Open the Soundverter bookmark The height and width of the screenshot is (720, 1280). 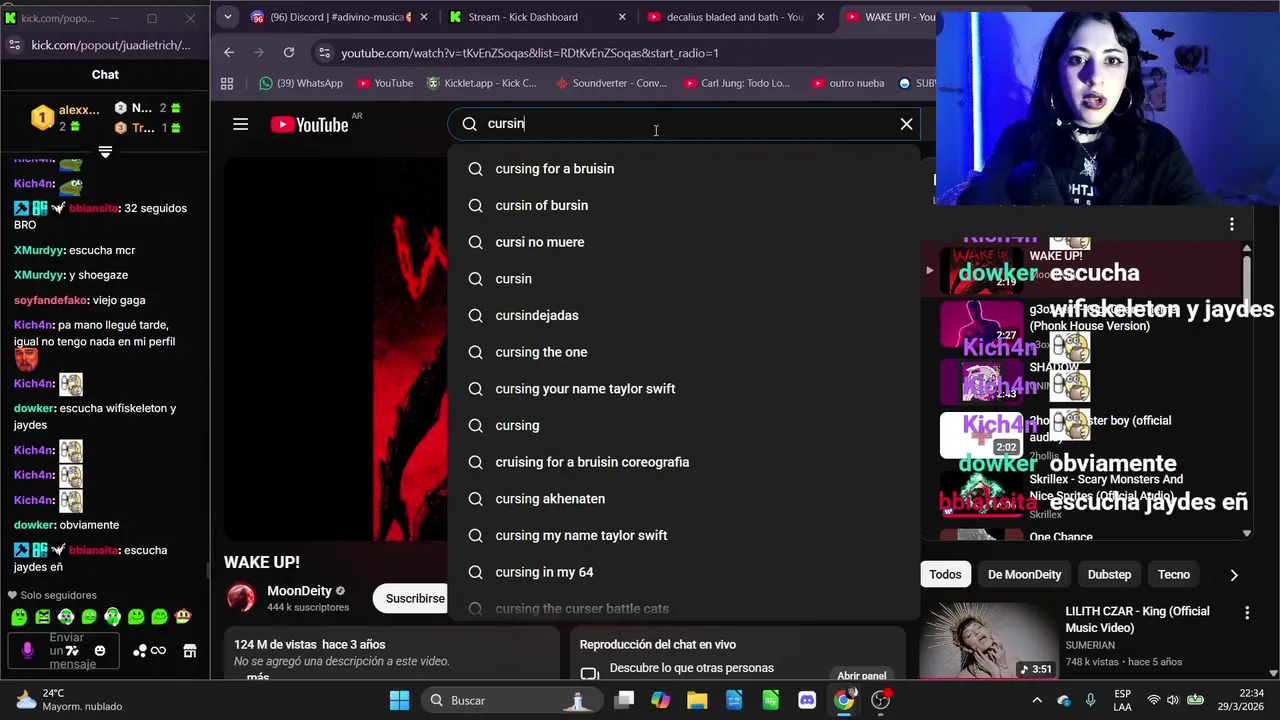pos(610,83)
